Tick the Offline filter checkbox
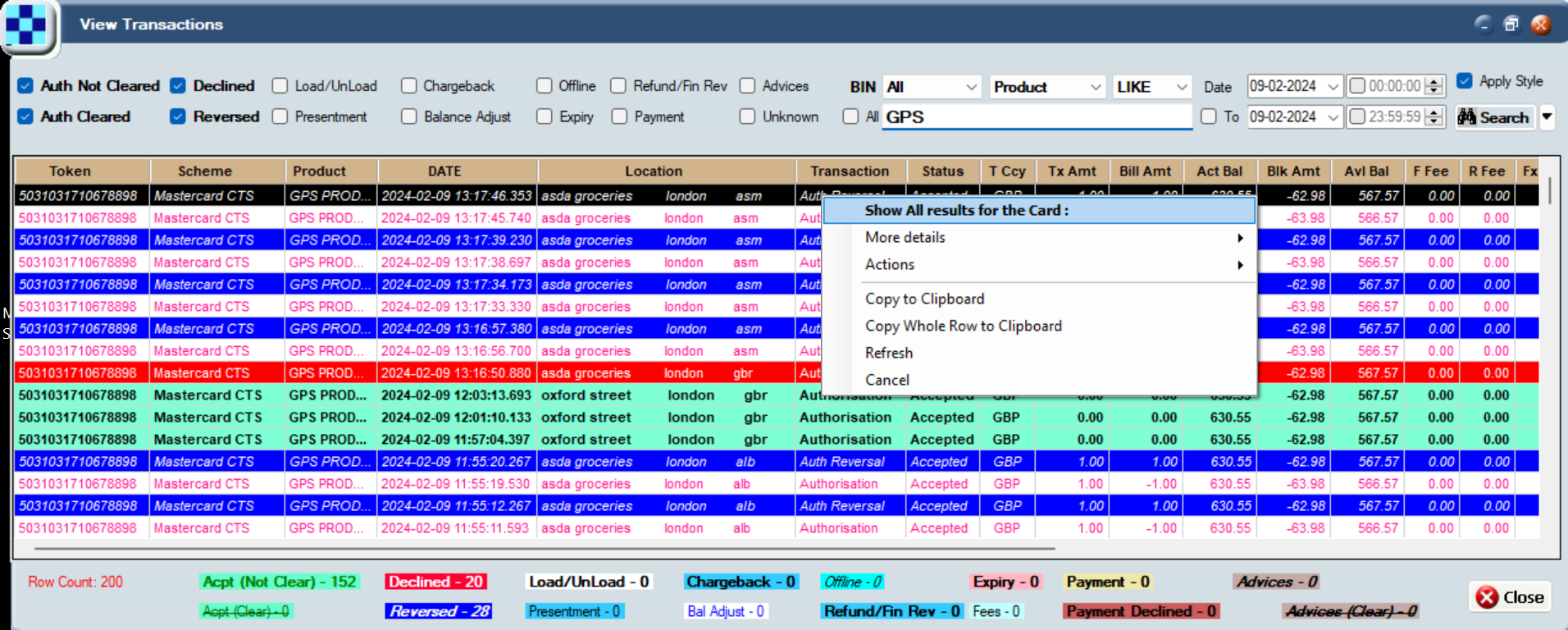The width and height of the screenshot is (1568, 630). pyautogui.click(x=544, y=85)
